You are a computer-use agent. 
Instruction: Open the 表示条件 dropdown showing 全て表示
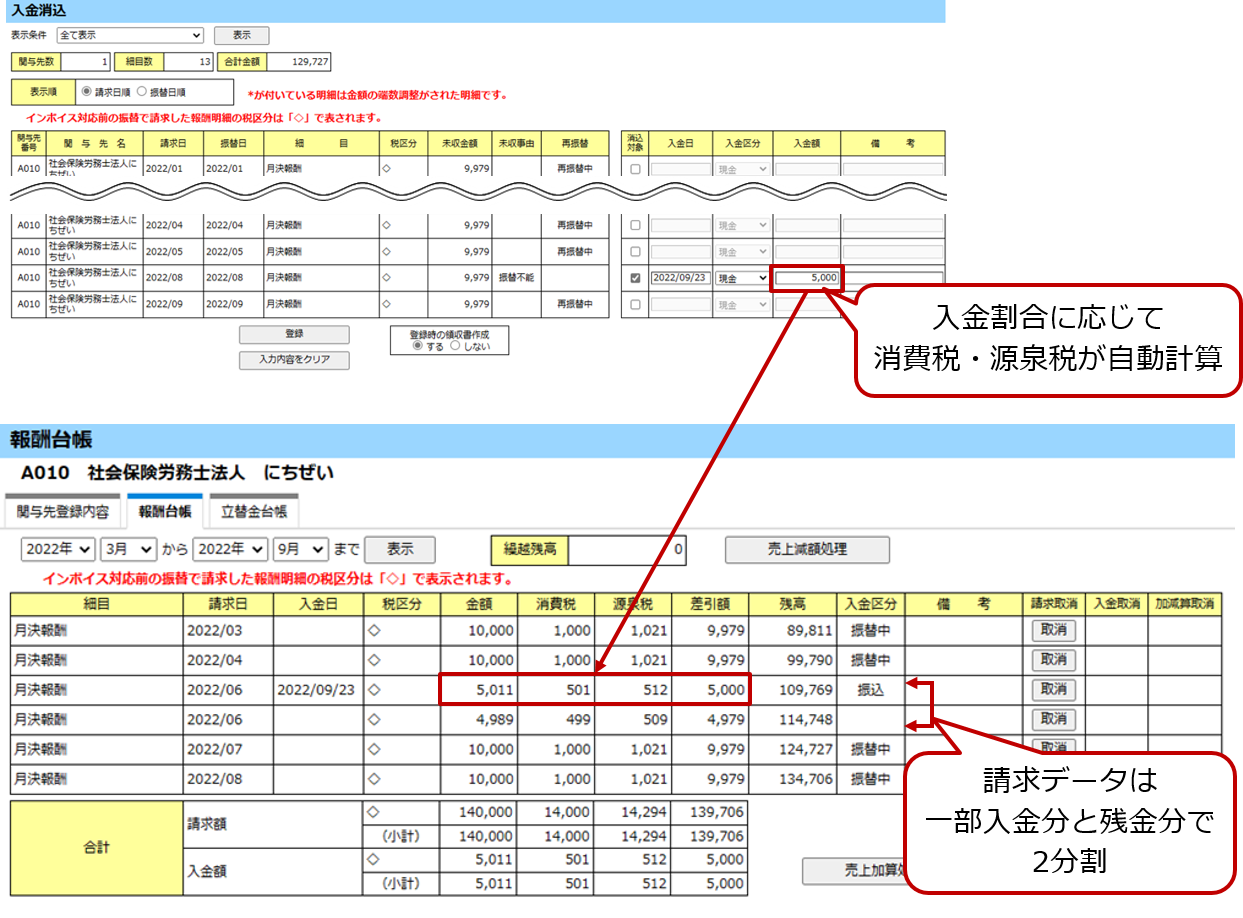click(x=130, y=35)
